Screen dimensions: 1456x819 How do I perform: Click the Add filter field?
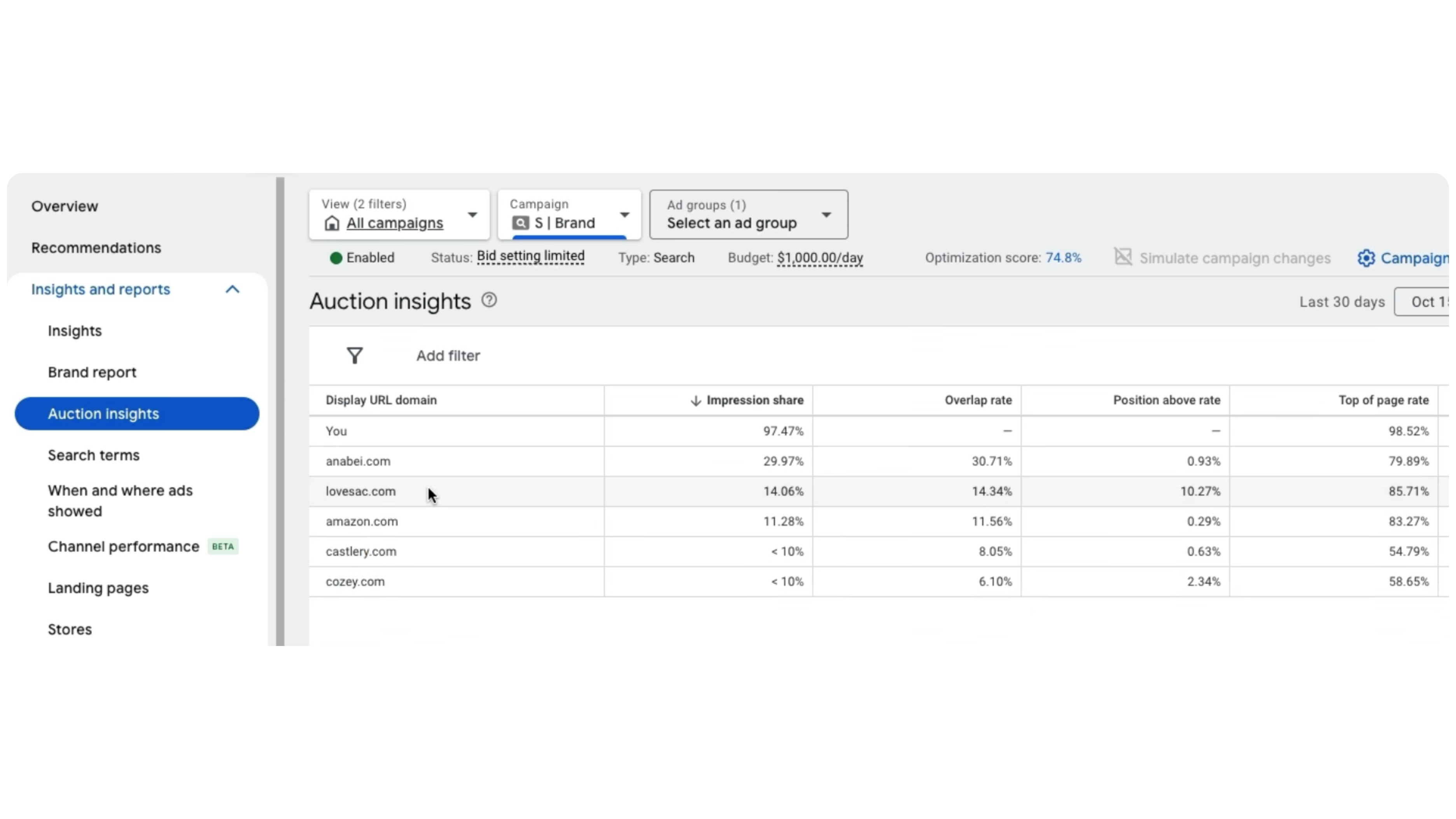tap(448, 355)
